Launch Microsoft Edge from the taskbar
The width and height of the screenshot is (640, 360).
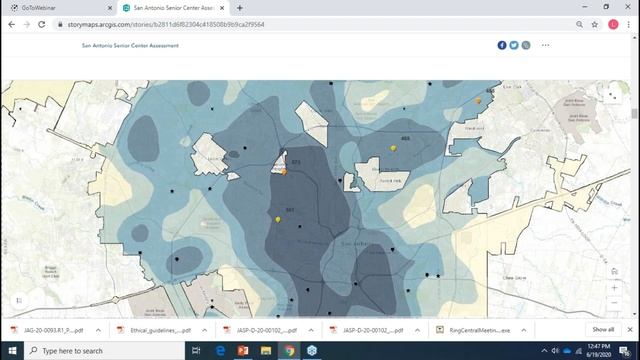(220, 351)
